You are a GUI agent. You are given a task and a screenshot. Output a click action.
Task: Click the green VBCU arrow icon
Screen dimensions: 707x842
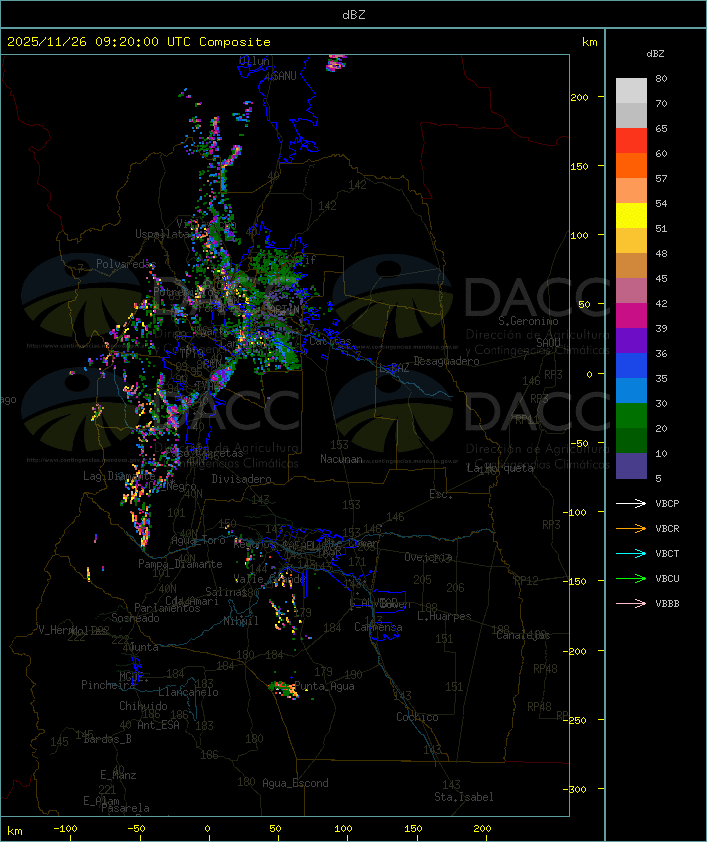coord(631,579)
